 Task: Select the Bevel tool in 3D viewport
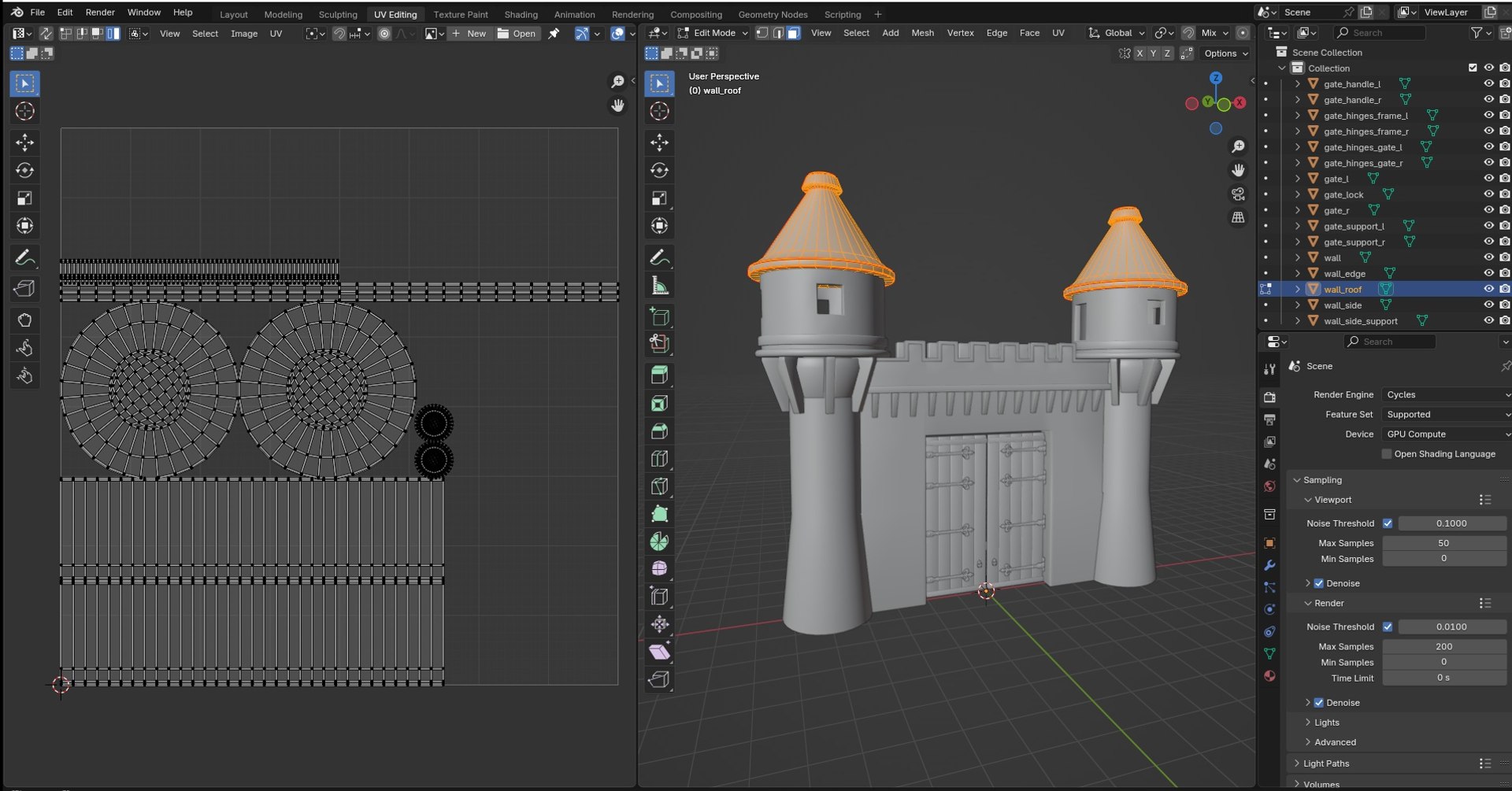[x=659, y=431]
